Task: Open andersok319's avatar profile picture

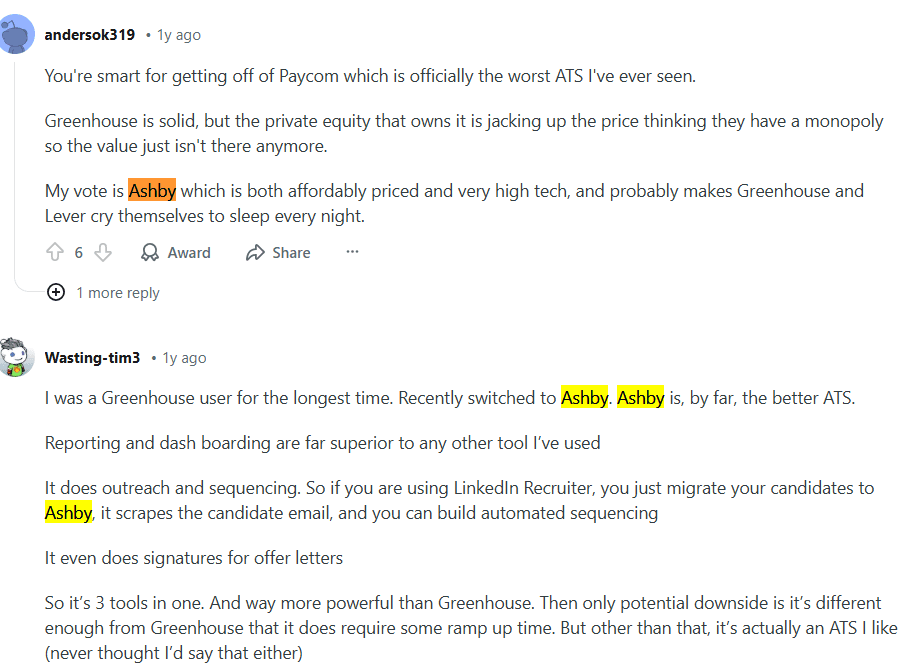Action: [17, 35]
